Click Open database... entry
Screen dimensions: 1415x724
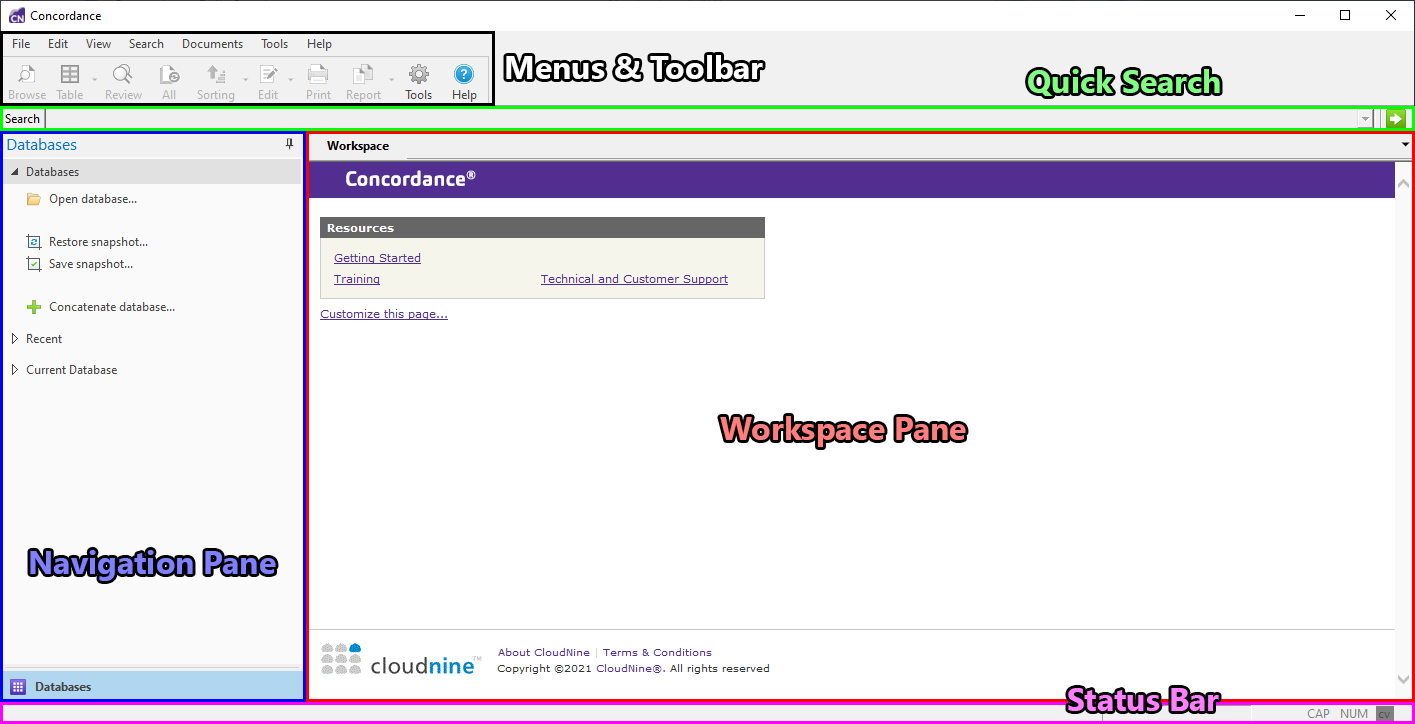pyautogui.click(x=93, y=199)
